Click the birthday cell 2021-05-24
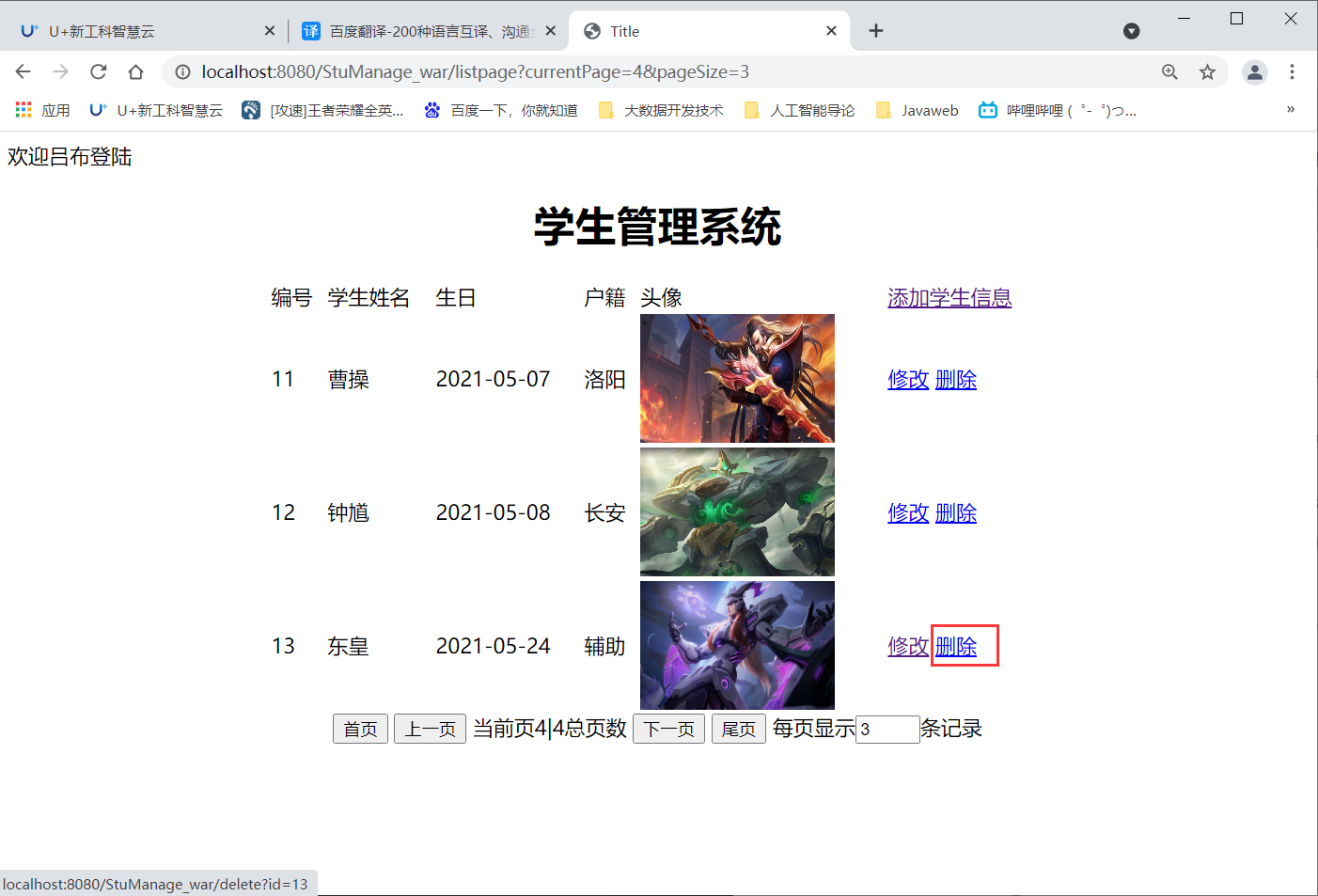The image size is (1318, 896). [493, 647]
